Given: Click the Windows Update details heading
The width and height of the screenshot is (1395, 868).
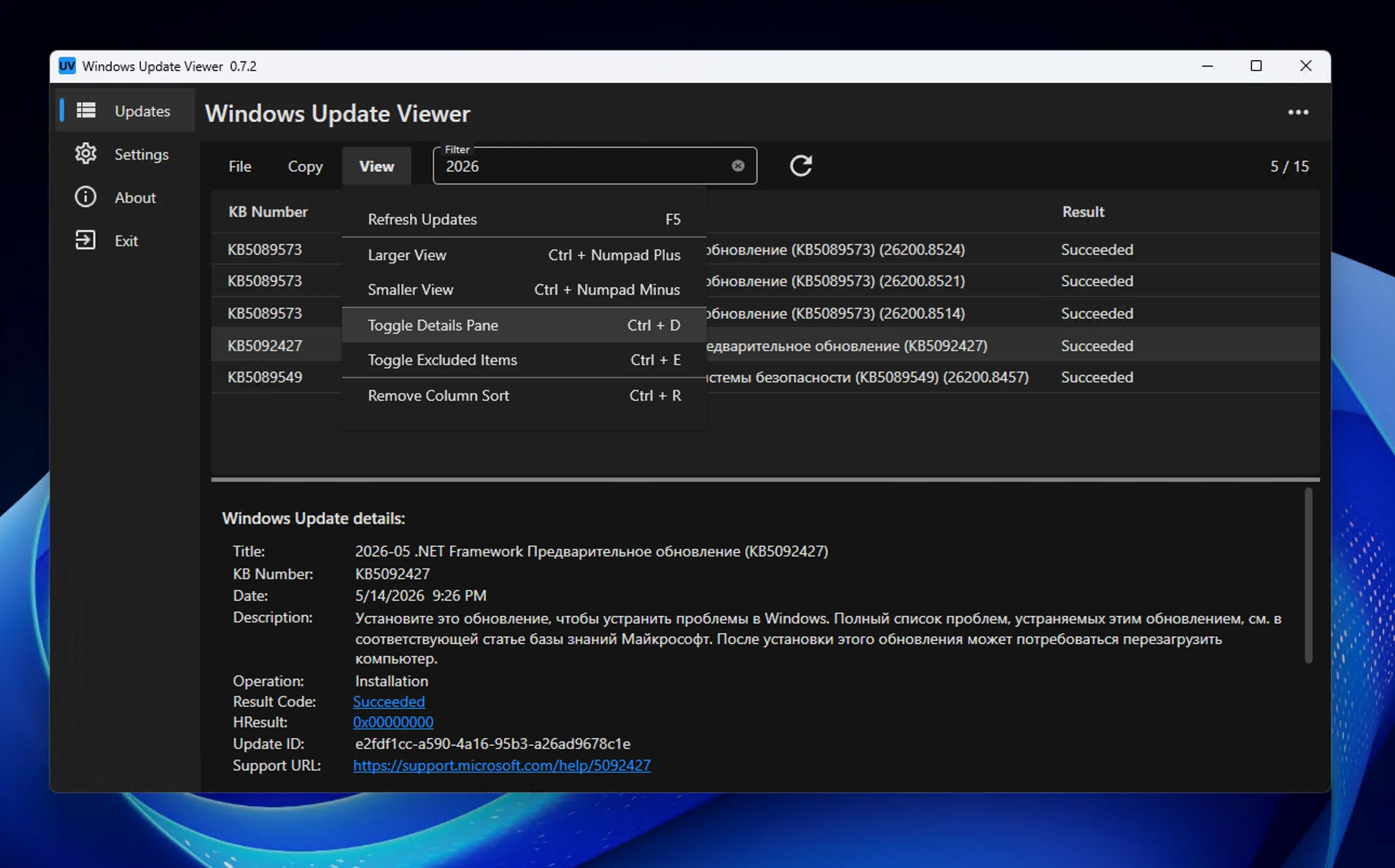Looking at the screenshot, I should (x=313, y=519).
